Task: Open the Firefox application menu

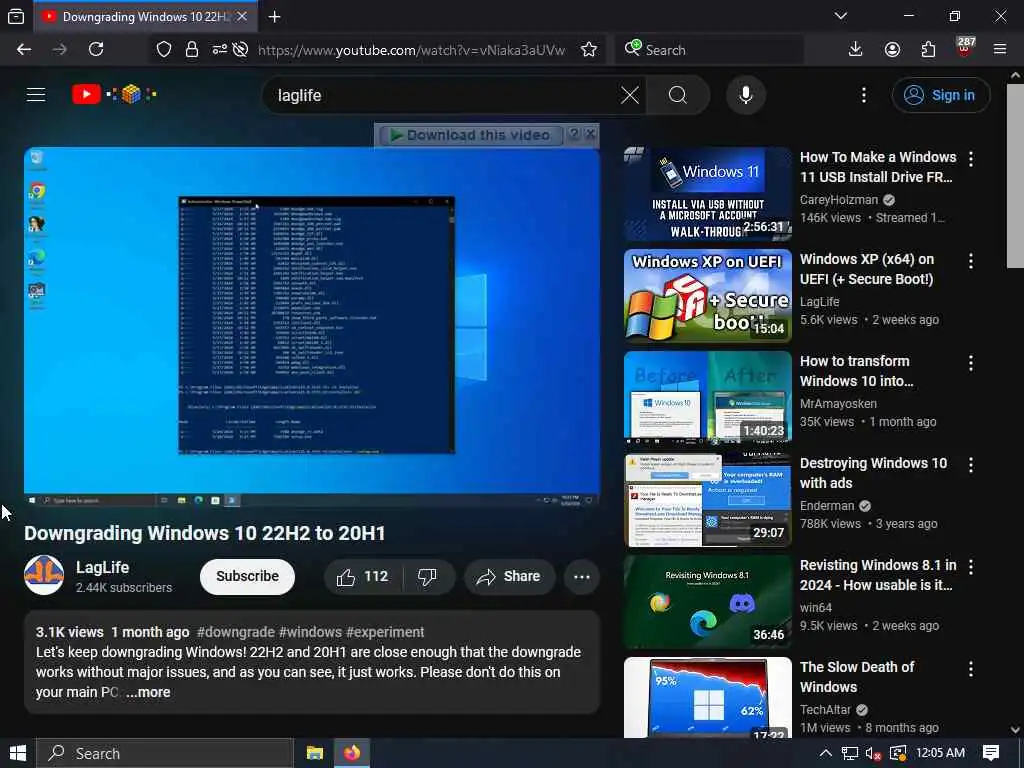Action: click(x=1000, y=50)
